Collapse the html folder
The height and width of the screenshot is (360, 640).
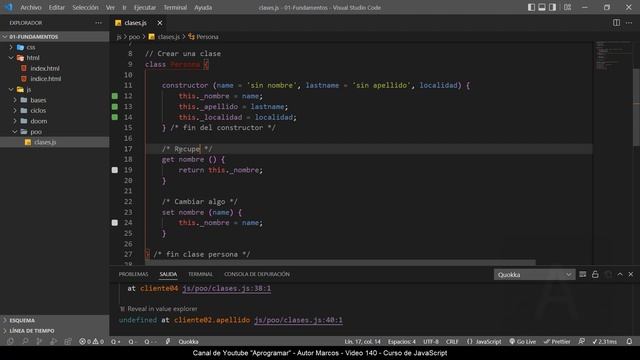point(55,58)
